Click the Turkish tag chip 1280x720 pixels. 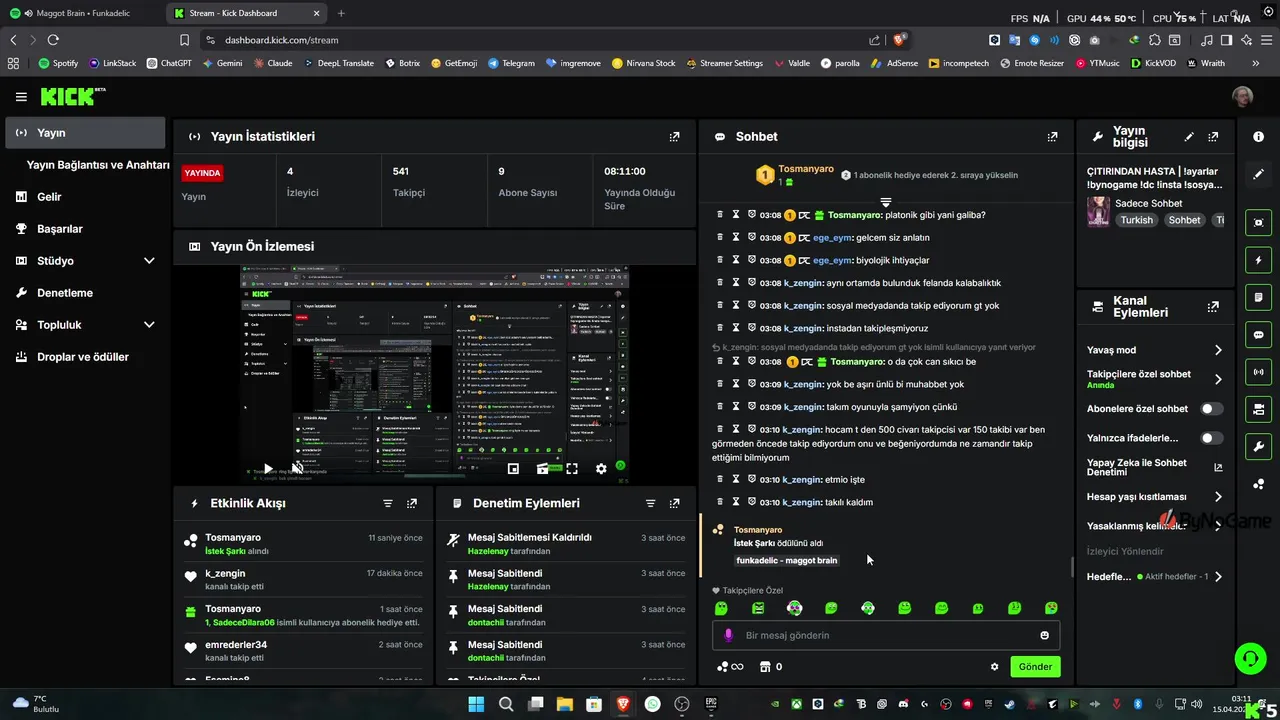[x=1136, y=220]
